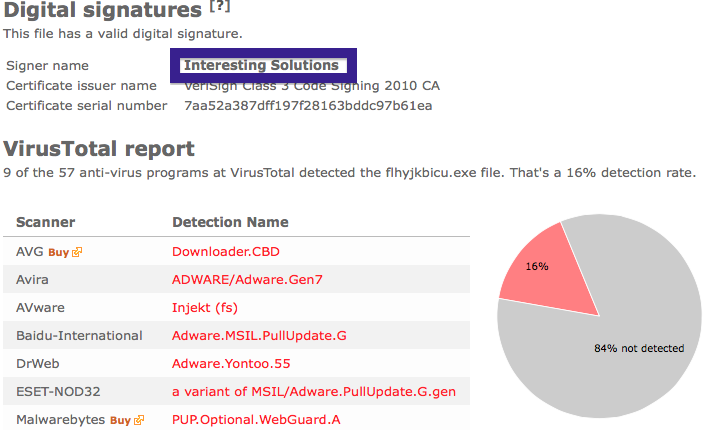Image resolution: width=710 pixels, height=430 pixels.
Task: Open the Malwarebytes Buy external-link icon
Action: pyautogui.click(x=139, y=420)
